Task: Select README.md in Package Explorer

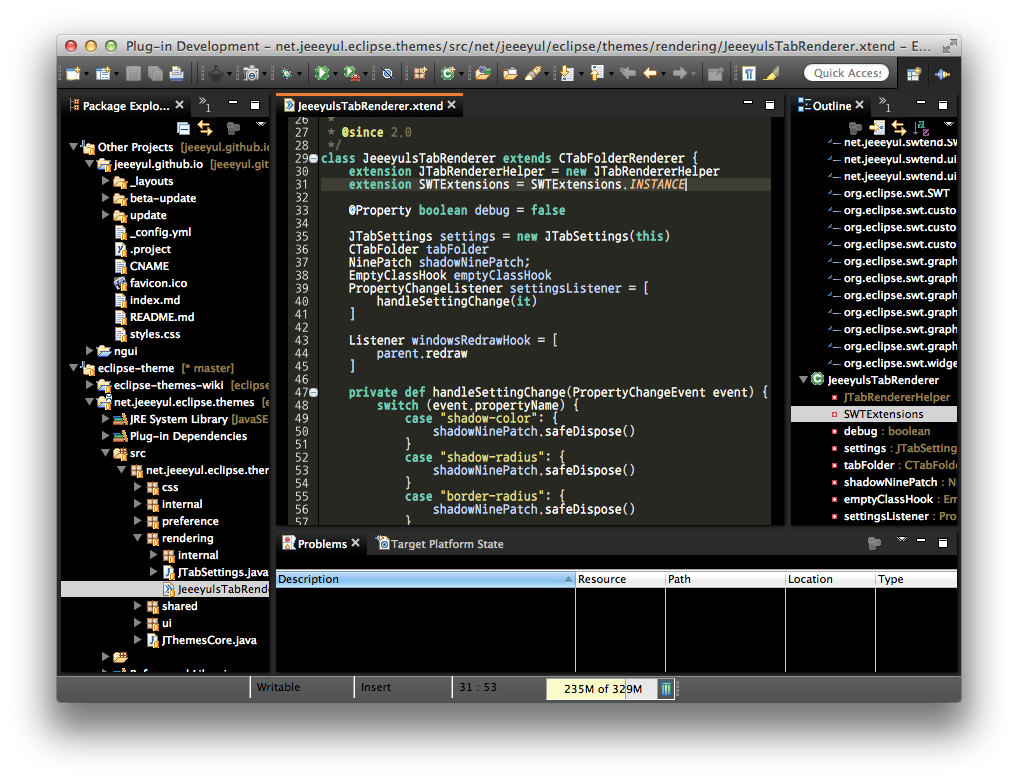Action: [162, 317]
